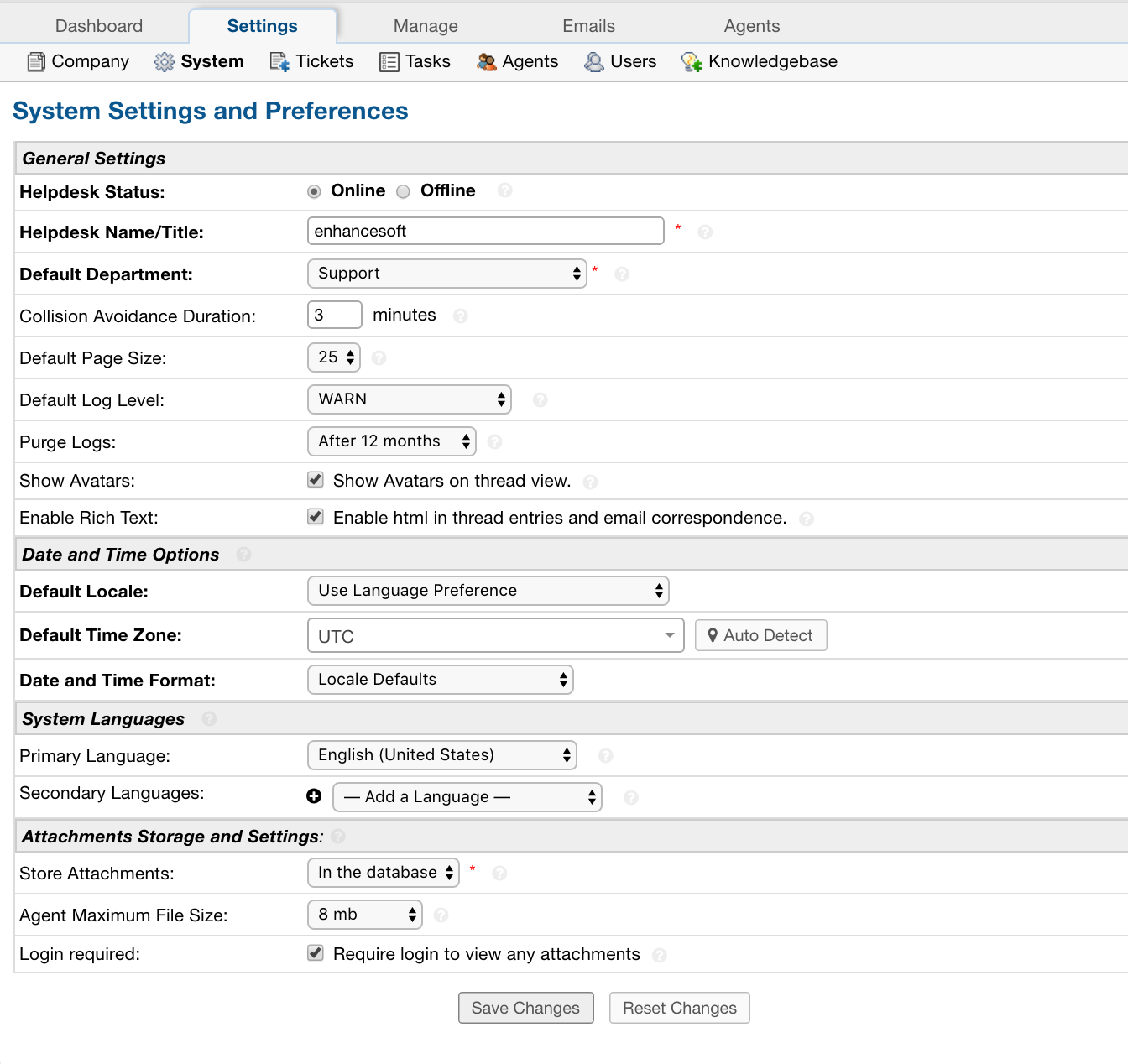Show help tip for Default Log Level
The width and height of the screenshot is (1128, 1064).
(x=540, y=399)
